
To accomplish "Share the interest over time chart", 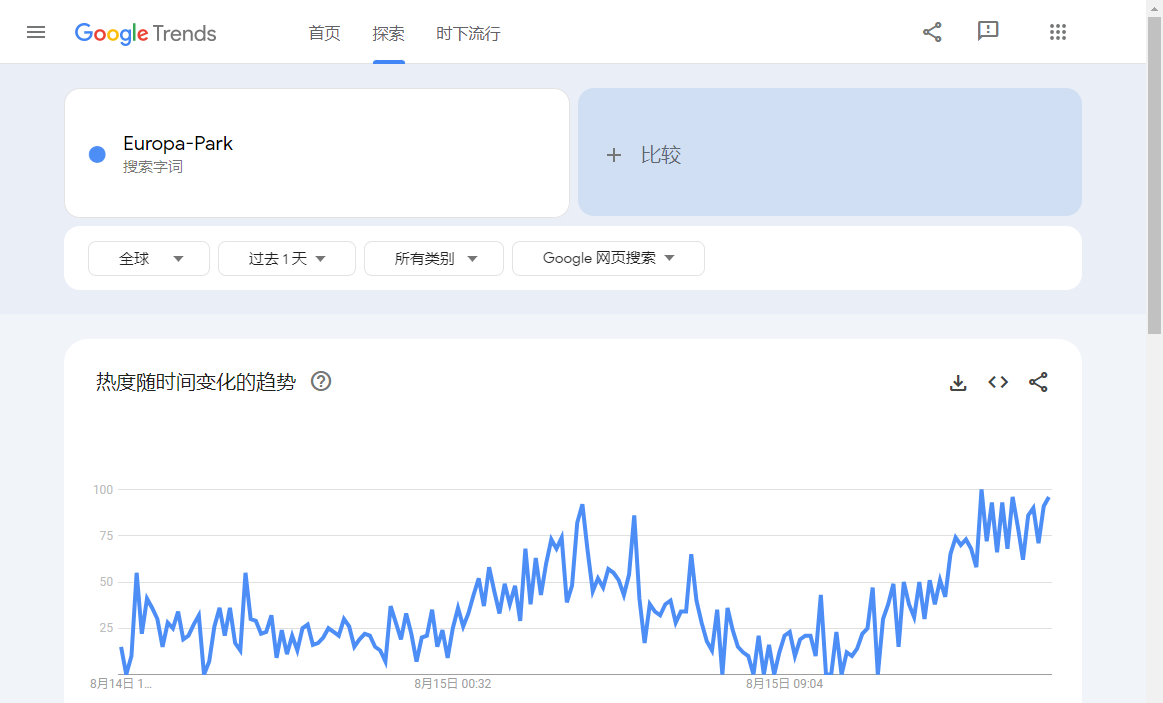I will (1038, 382).
